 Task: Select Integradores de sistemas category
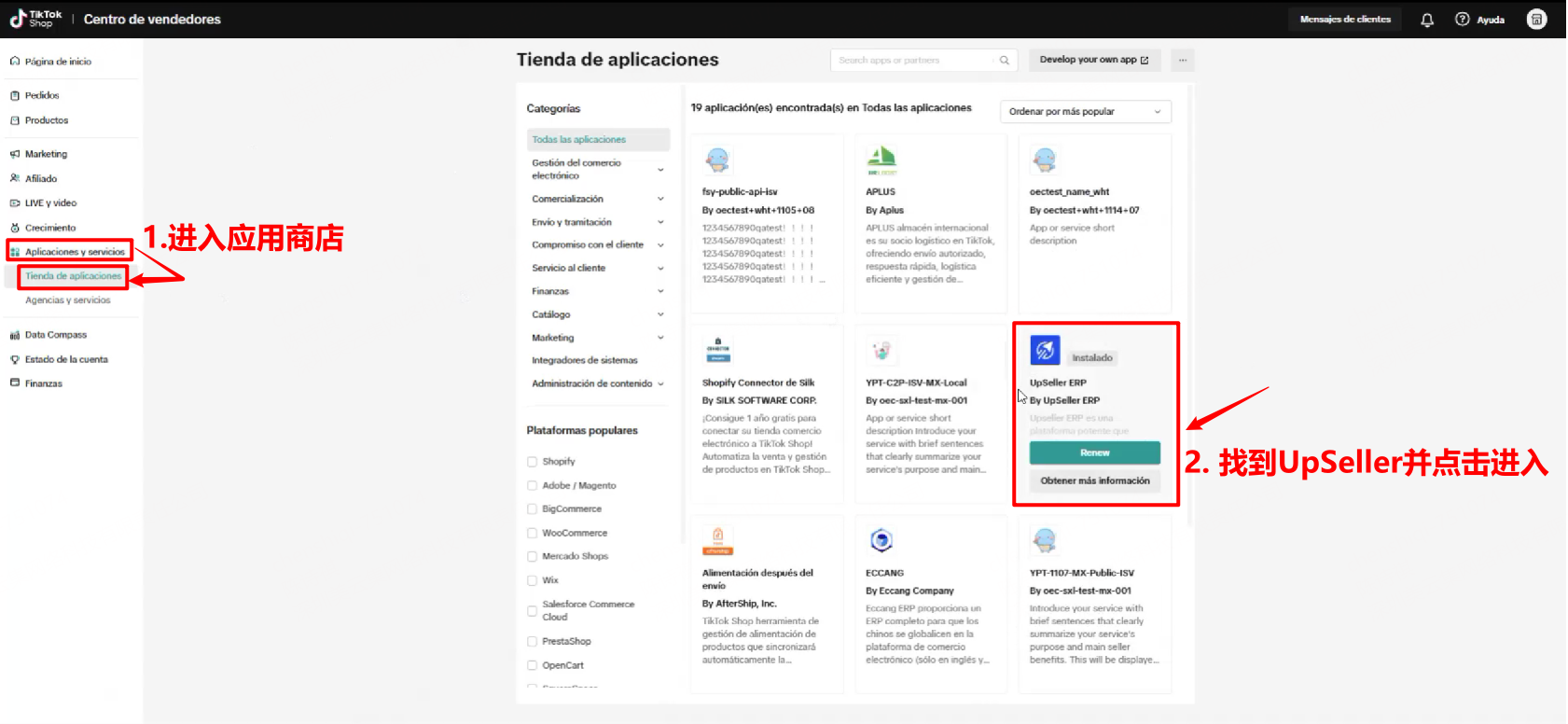pyautogui.click(x=585, y=360)
